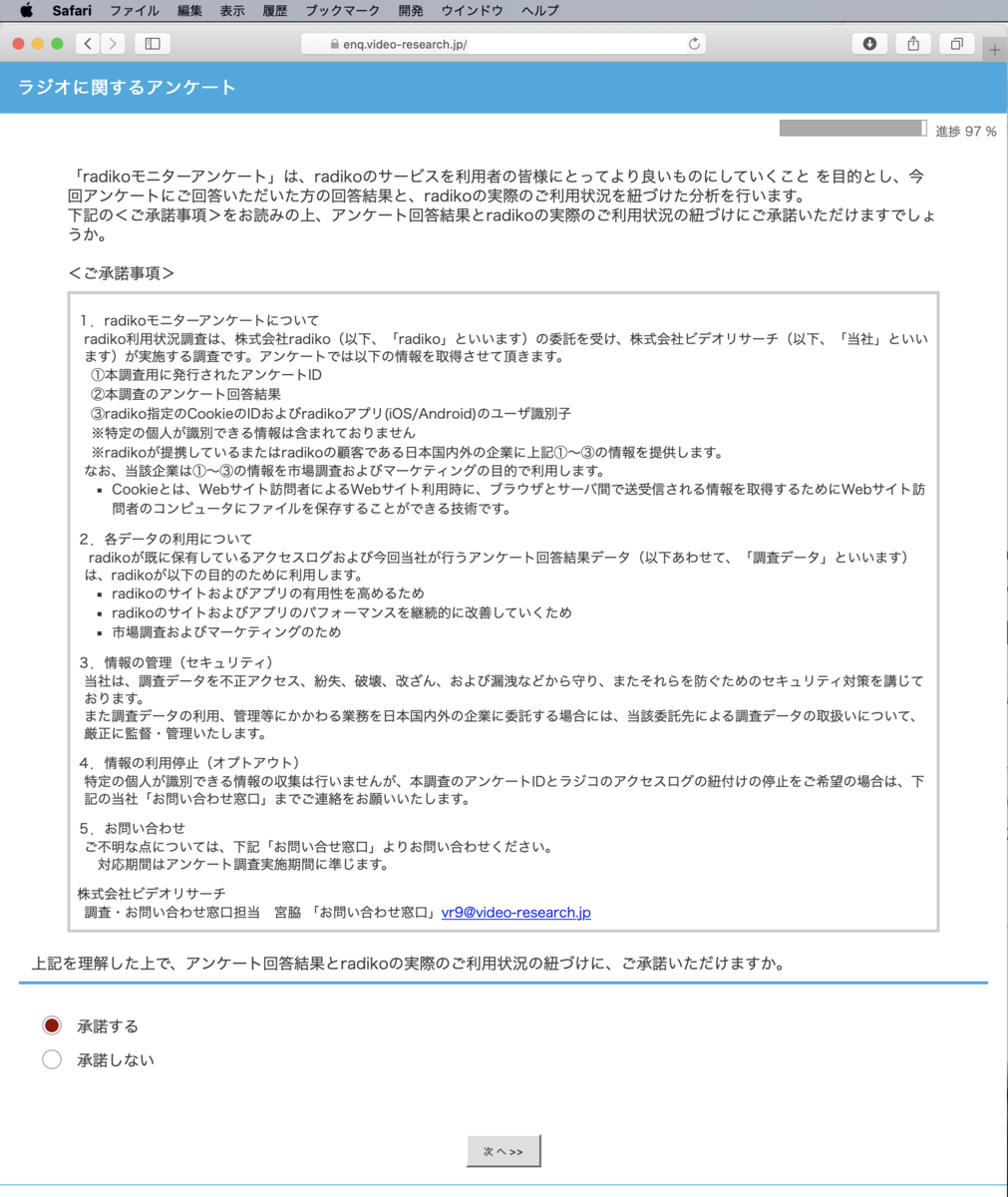Open the Apple menu

[27, 10]
